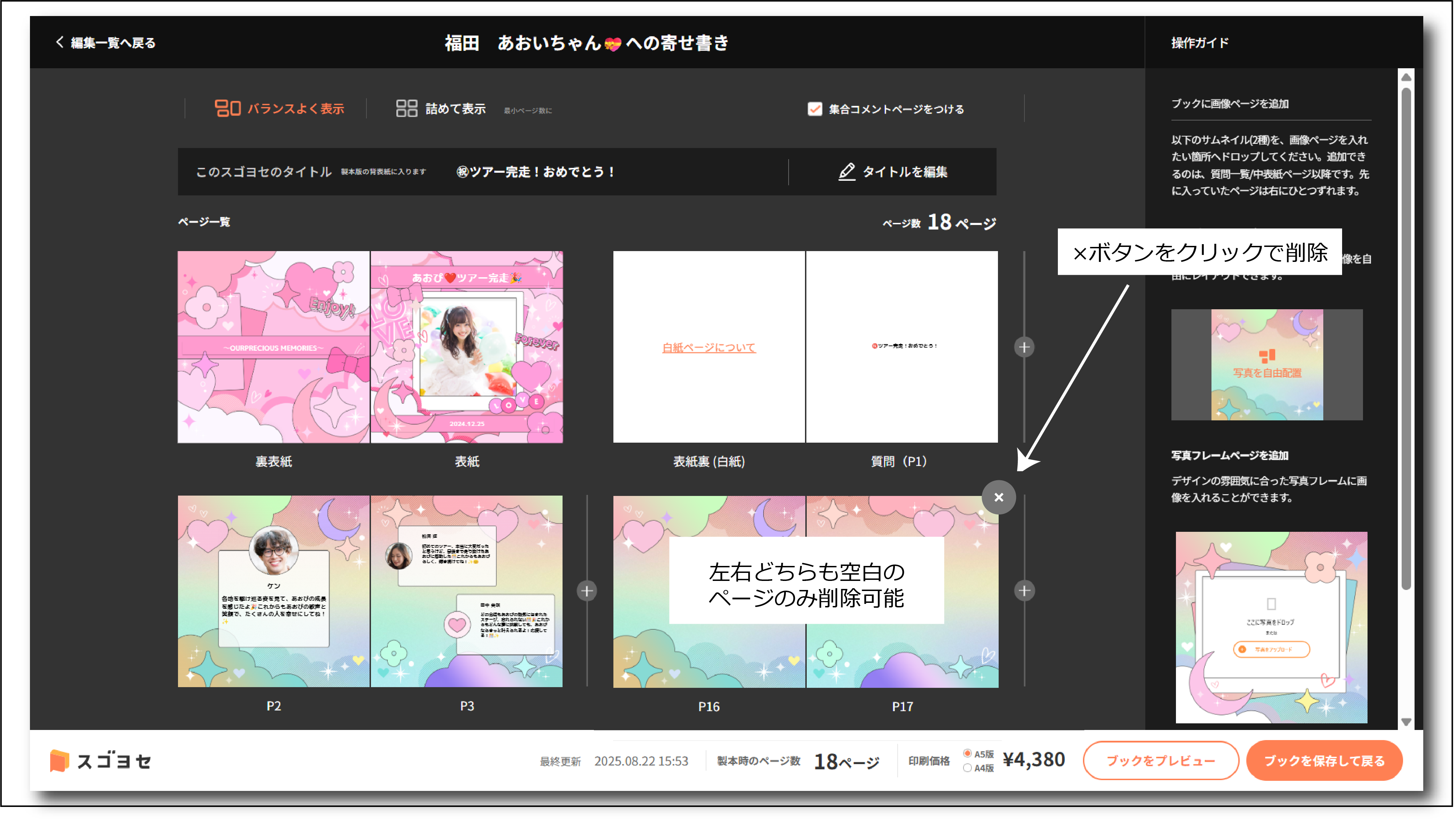This screenshot has width=1456, height=824.
Task: Click the scrollbar up arrow in the guide panel
Action: pos(1407,78)
